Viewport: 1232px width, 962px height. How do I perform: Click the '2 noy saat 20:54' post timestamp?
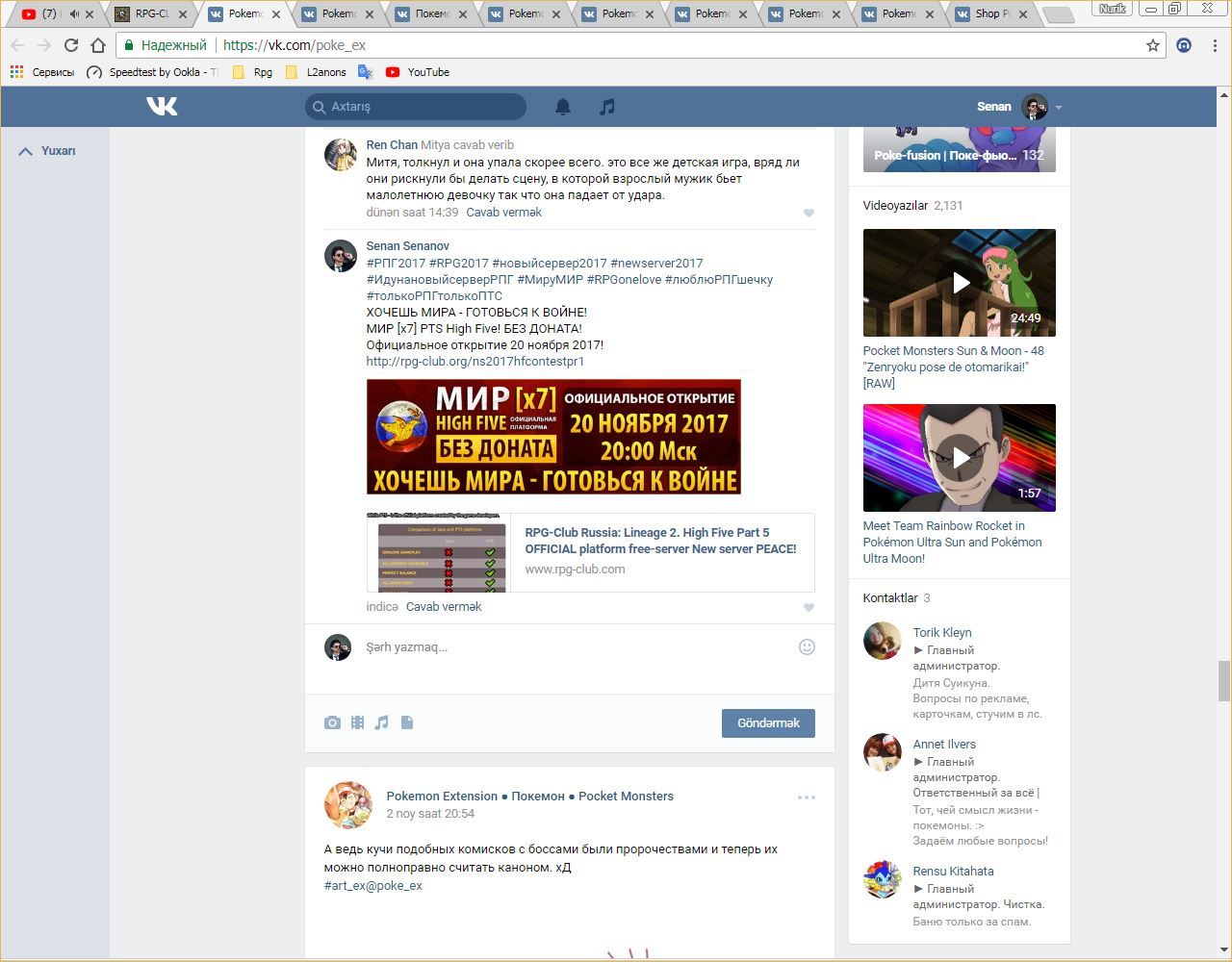(x=430, y=814)
